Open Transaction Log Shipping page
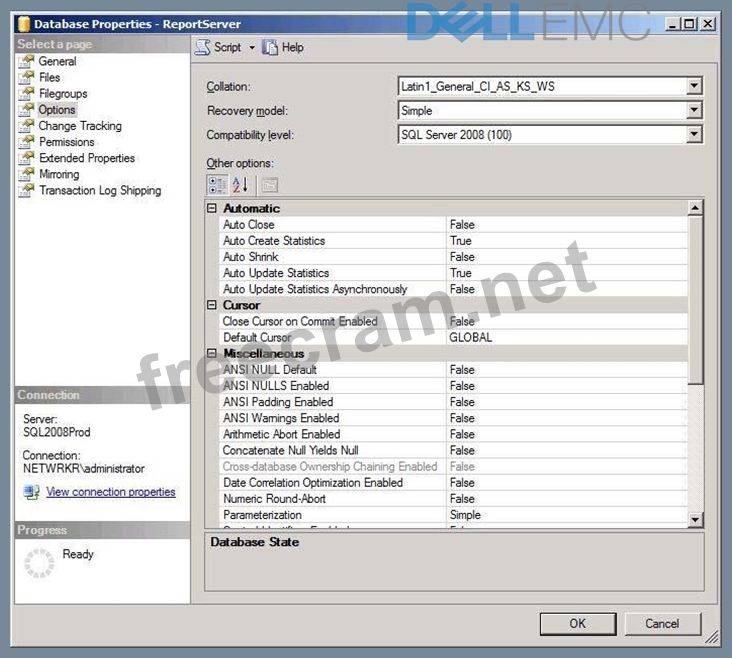Viewport: 732px width, 658px height. point(100,191)
